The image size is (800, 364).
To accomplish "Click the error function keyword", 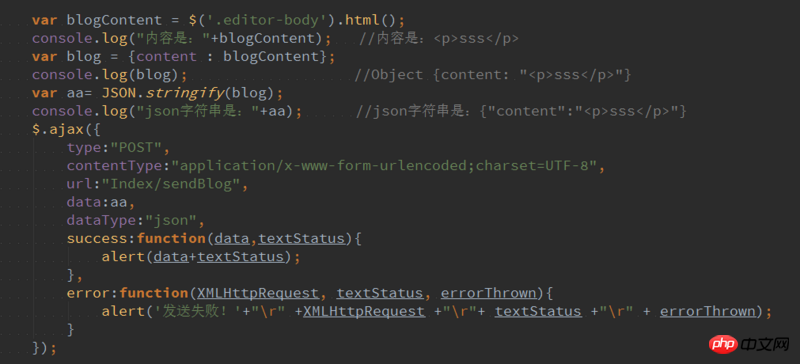I will pos(154,293).
